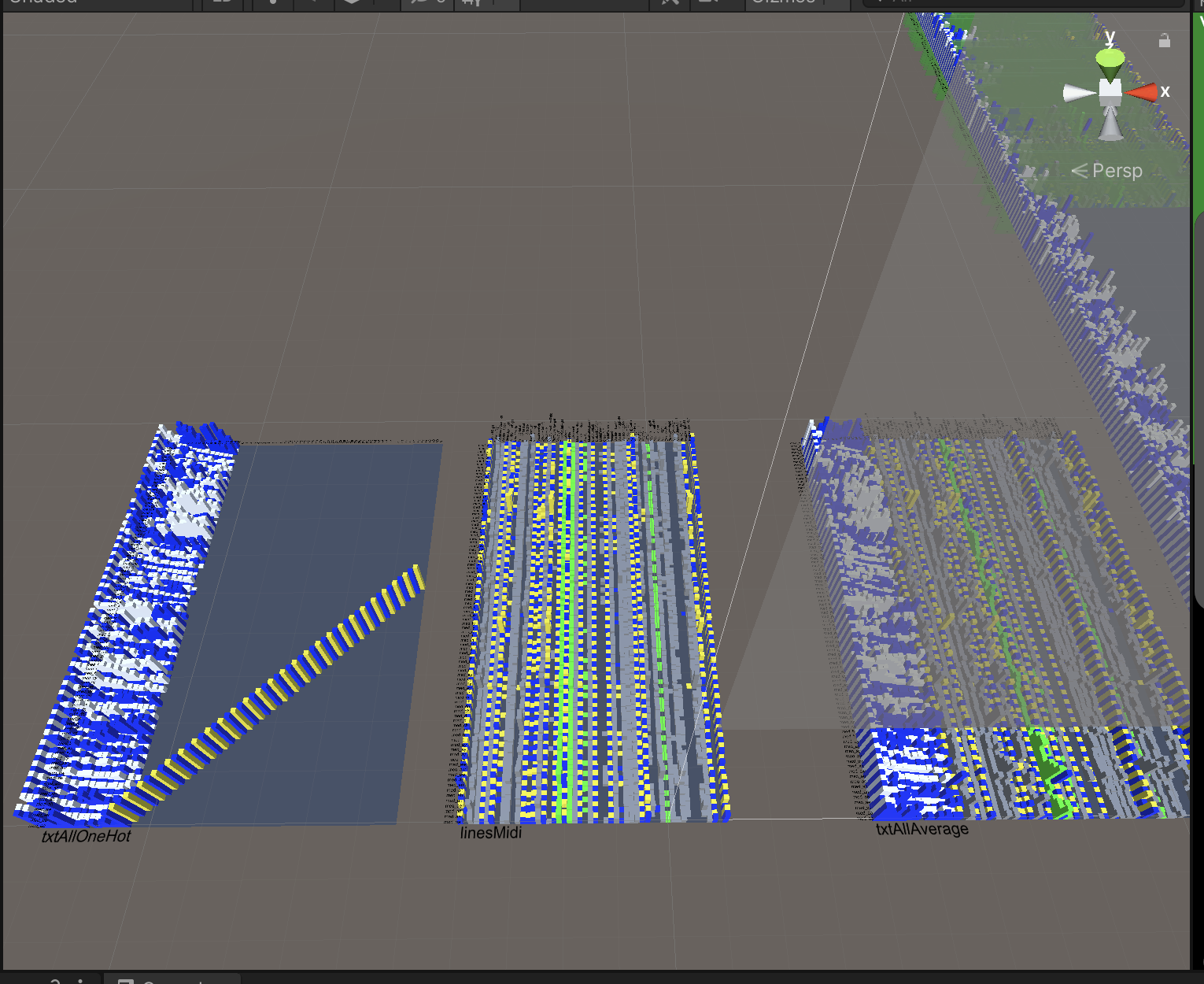Screen dimensions: 1204x984
Task: Toggle the 2D view mode button
Action: pos(223,2)
